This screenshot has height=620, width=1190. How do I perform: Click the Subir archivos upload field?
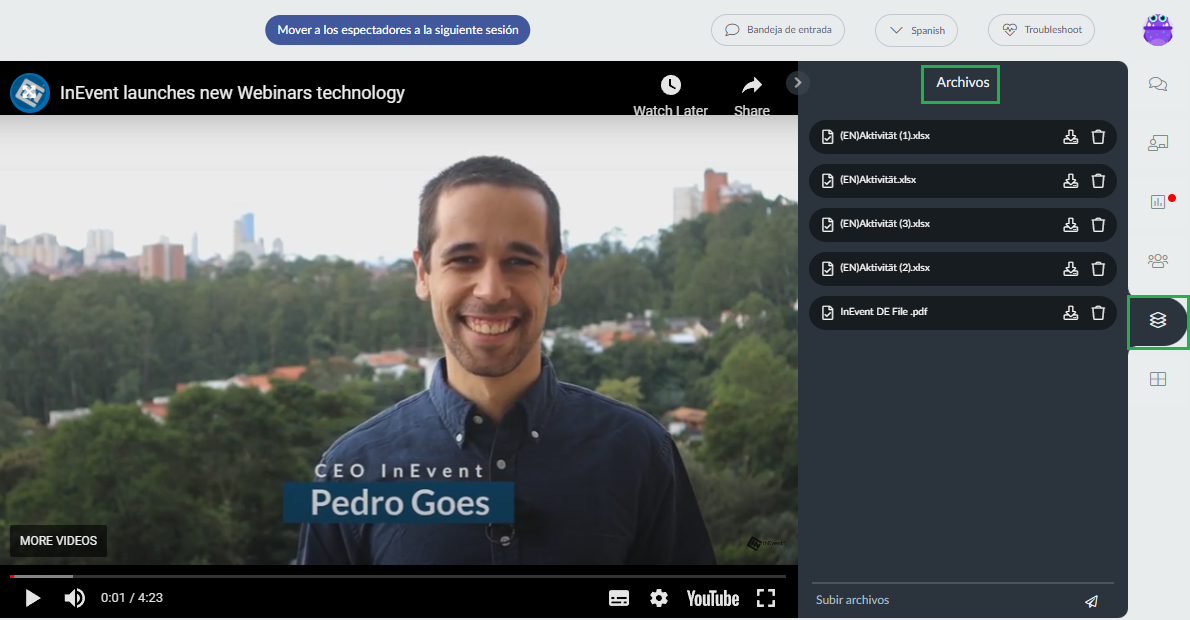[945, 600]
